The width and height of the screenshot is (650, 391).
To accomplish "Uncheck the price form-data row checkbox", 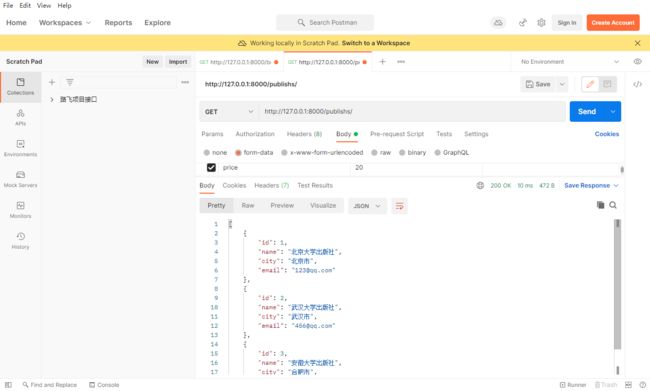I will pyautogui.click(x=211, y=168).
